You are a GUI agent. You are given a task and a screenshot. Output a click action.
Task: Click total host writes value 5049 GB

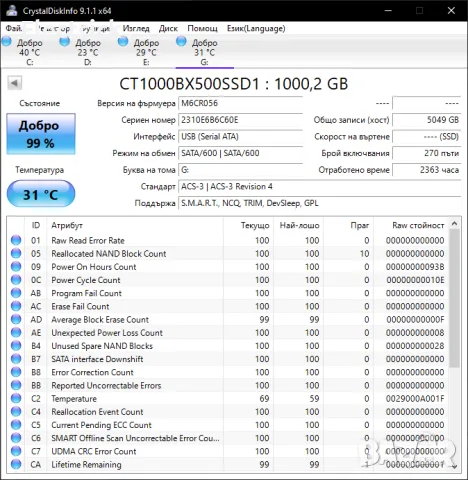click(x=427, y=120)
